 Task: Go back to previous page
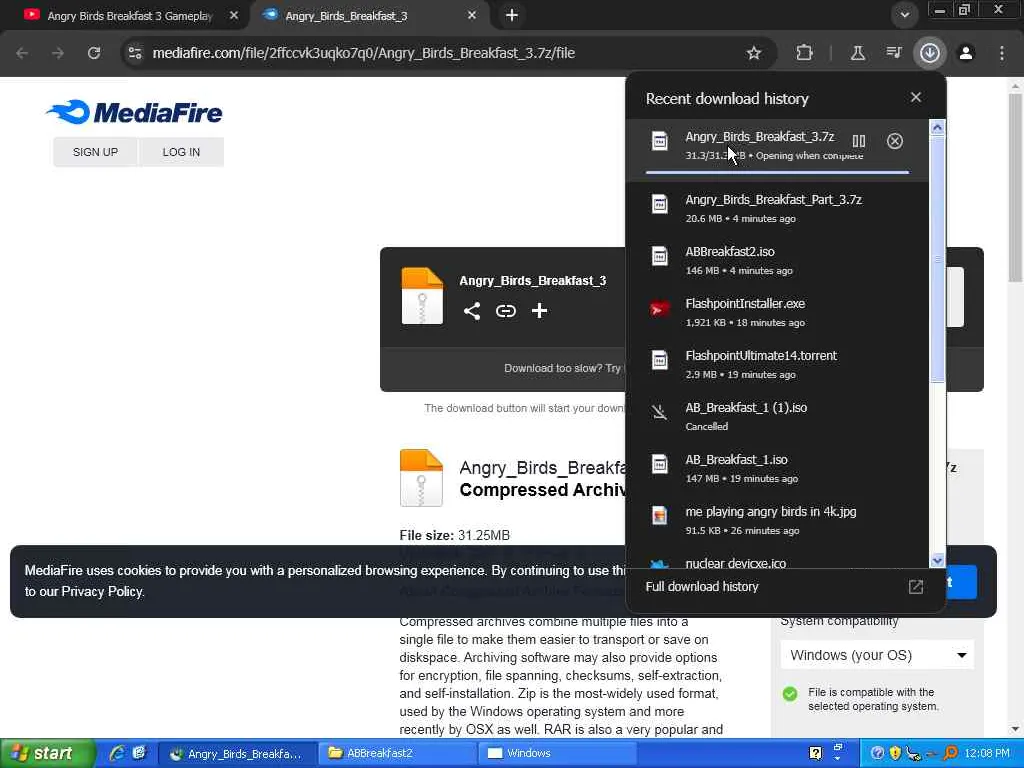pyautogui.click(x=22, y=53)
